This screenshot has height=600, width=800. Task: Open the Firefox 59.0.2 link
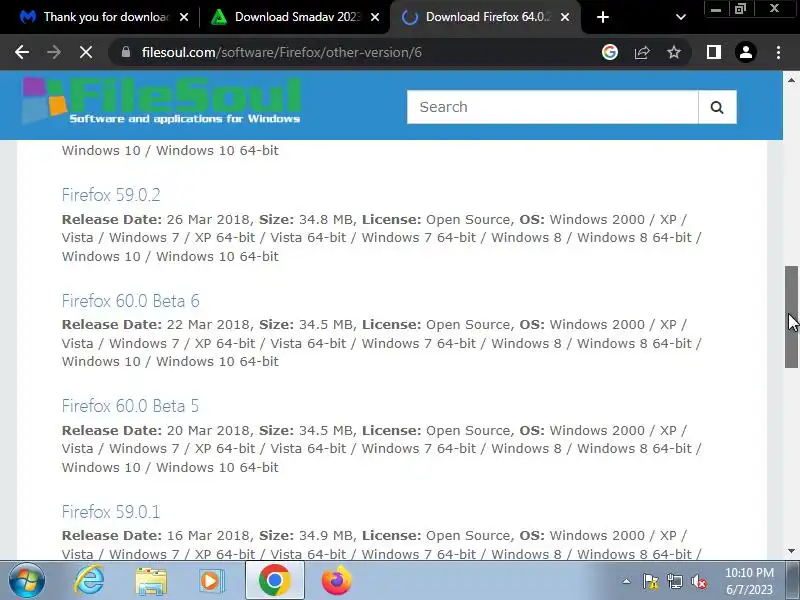(111, 195)
